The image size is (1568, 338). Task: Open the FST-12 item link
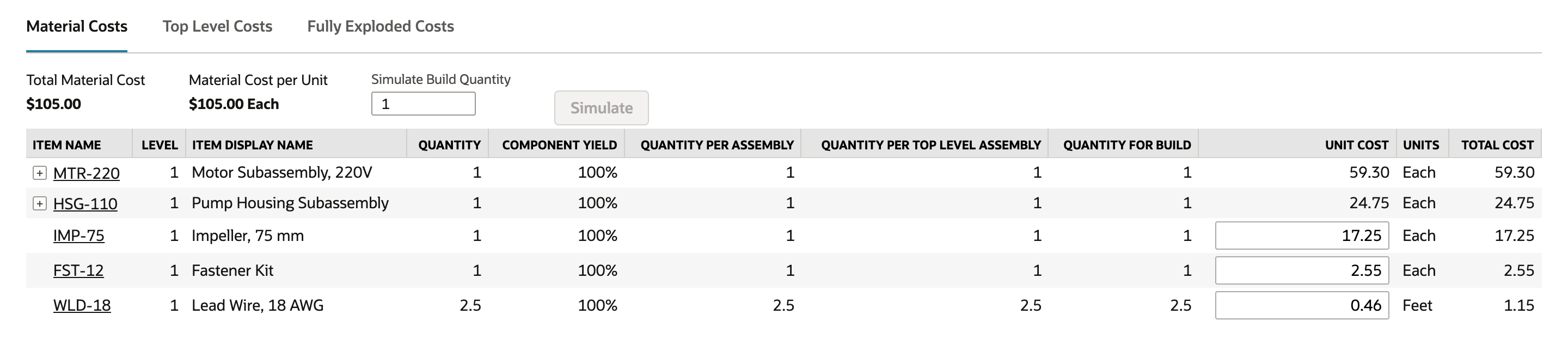pyautogui.click(x=78, y=270)
